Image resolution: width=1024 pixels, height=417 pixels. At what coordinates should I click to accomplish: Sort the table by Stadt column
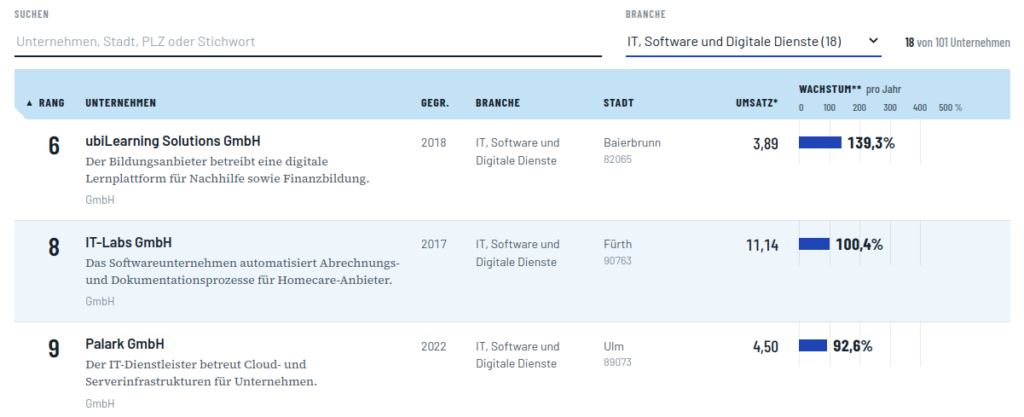pos(618,103)
